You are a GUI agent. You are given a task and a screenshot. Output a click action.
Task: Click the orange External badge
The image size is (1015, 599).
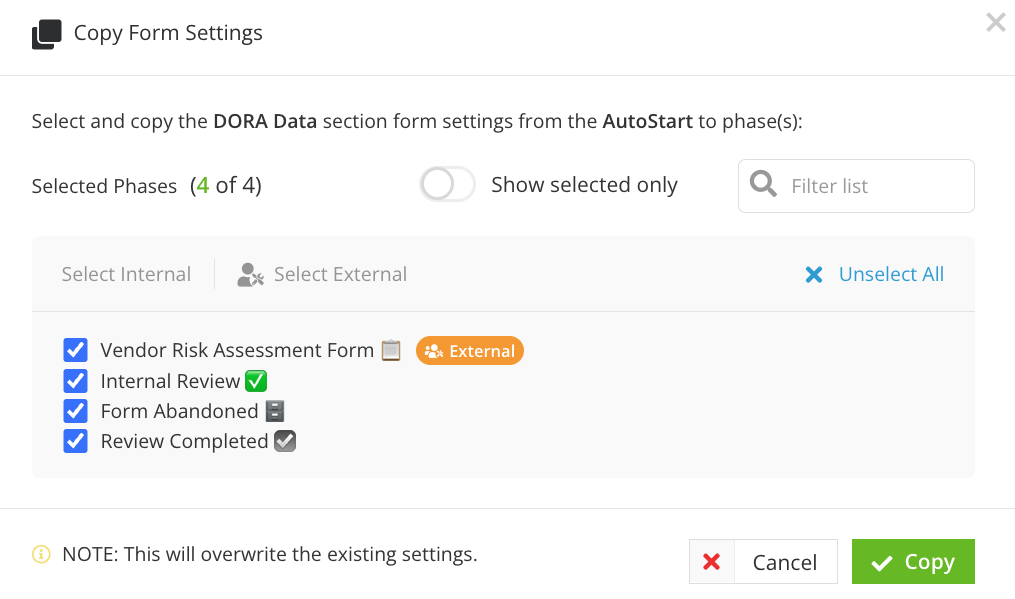(x=469, y=350)
